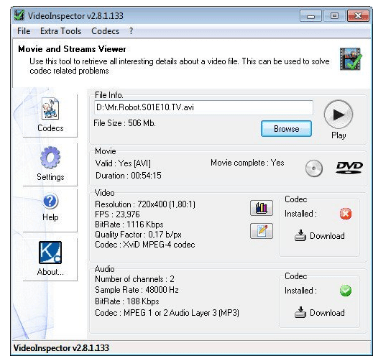The image size is (377, 362).
Task: Close the VideoInspector window
Action: (358, 16)
